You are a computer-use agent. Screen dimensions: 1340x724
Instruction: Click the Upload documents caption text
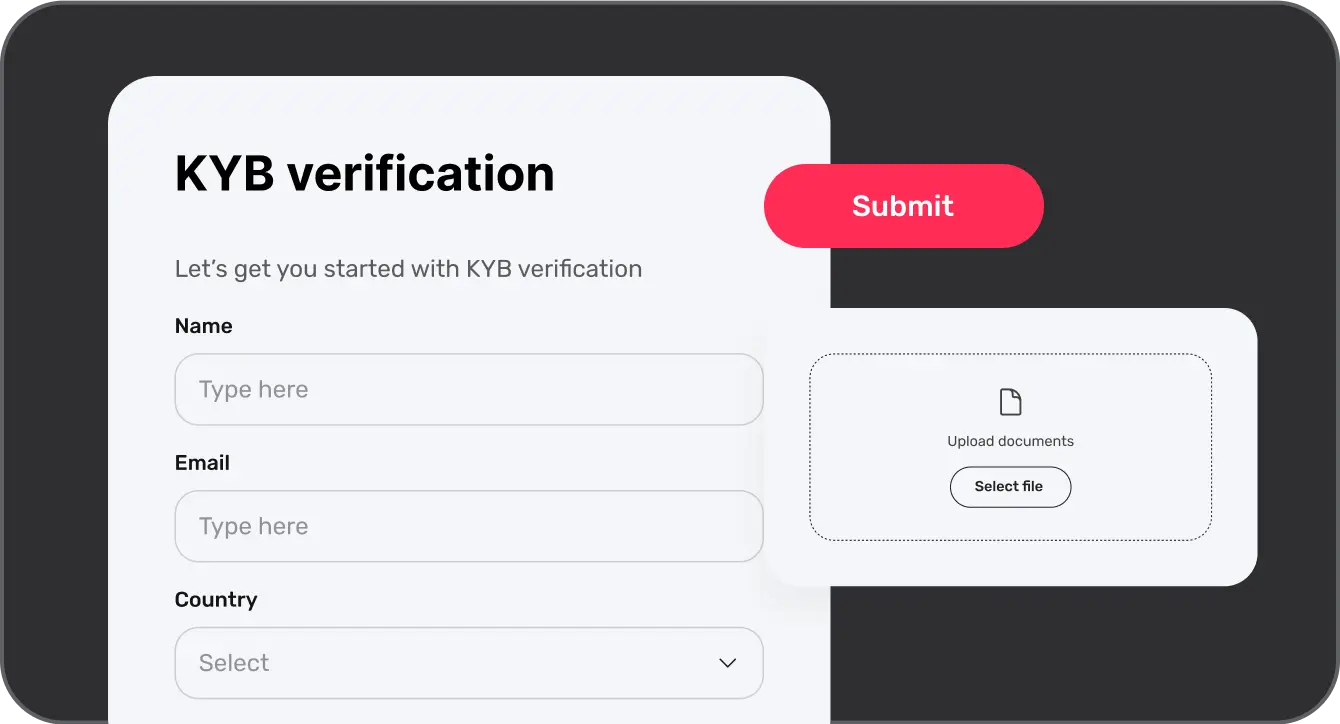coord(1010,441)
